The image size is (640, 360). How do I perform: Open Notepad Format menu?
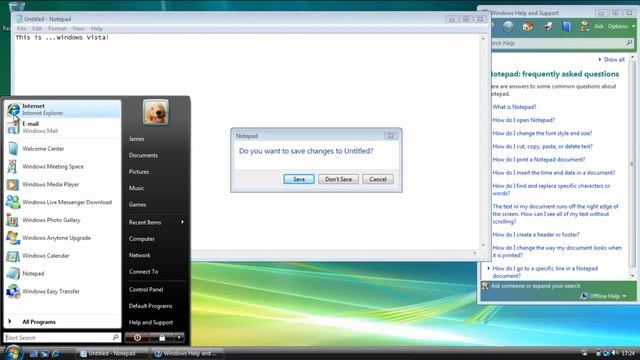57,29
